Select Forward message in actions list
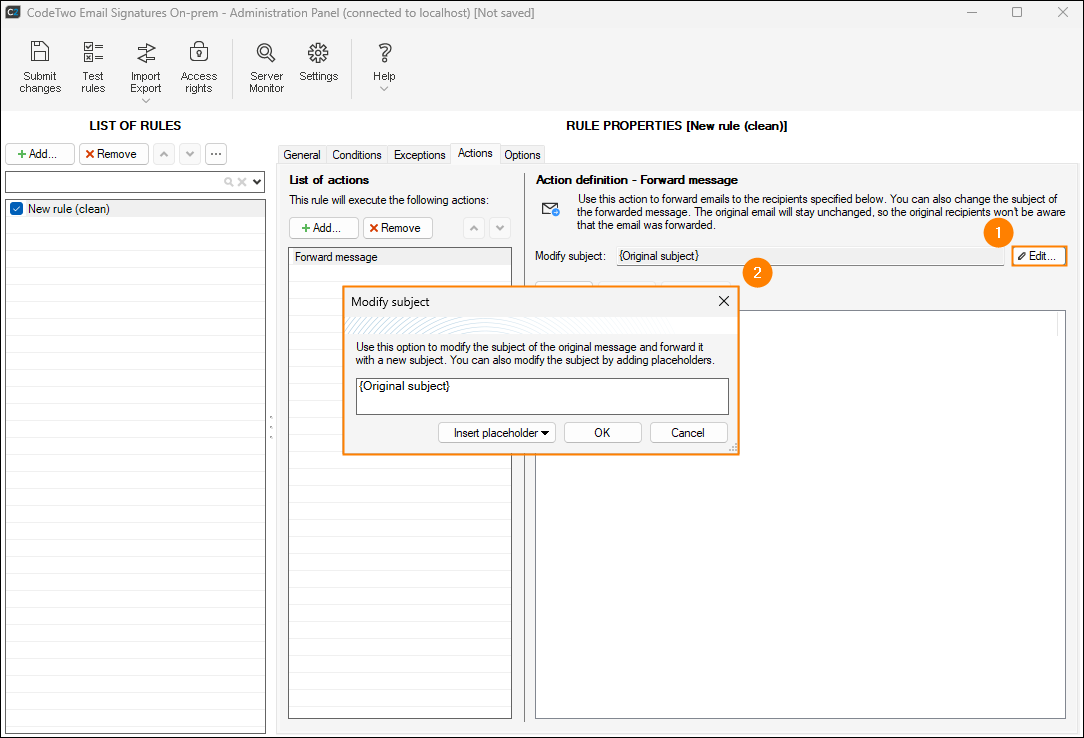The image size is (1084, 738). [x=336, y=257]
